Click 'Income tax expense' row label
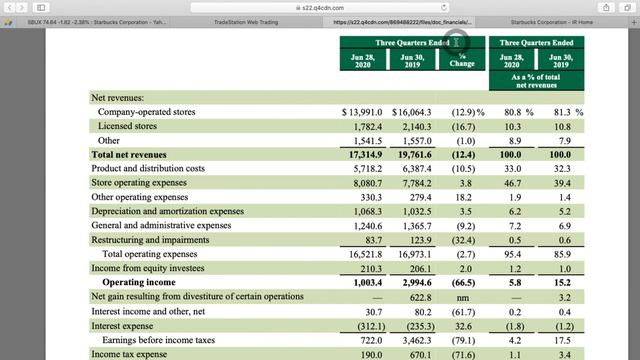Viewport: 640px width, 360px height. [129, 354]
